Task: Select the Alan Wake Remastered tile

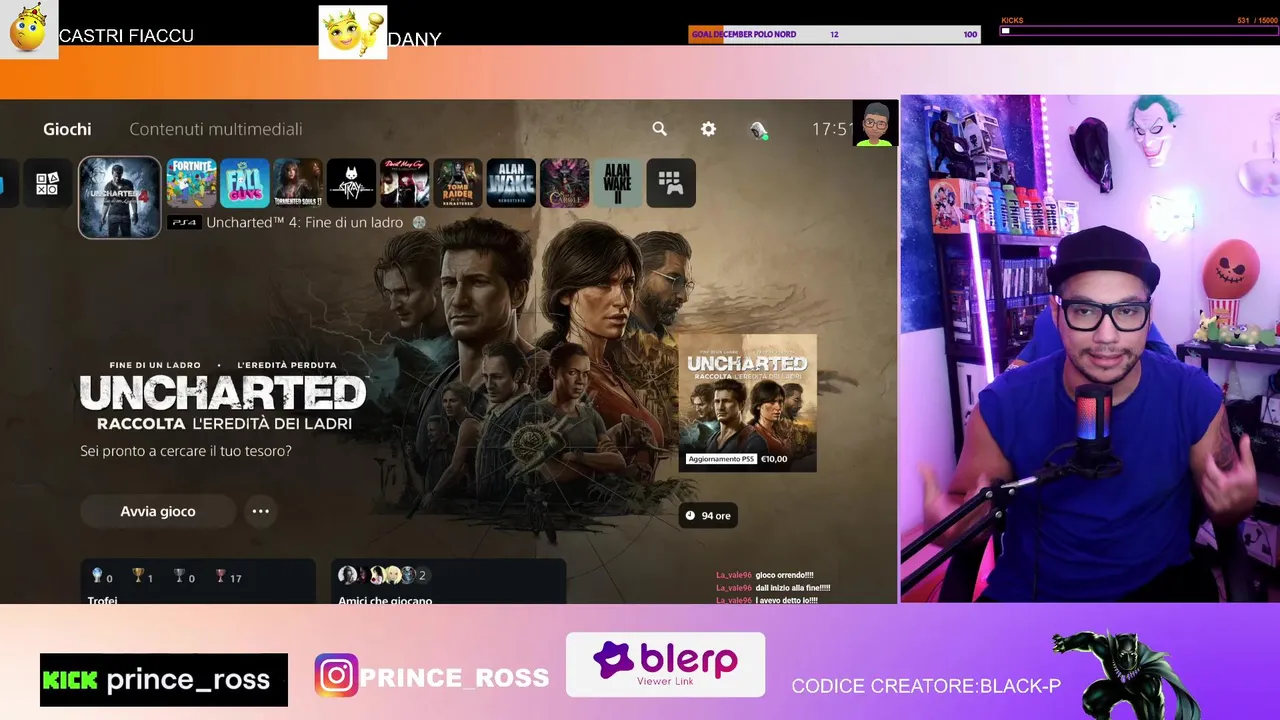Action: click(511, 183)
